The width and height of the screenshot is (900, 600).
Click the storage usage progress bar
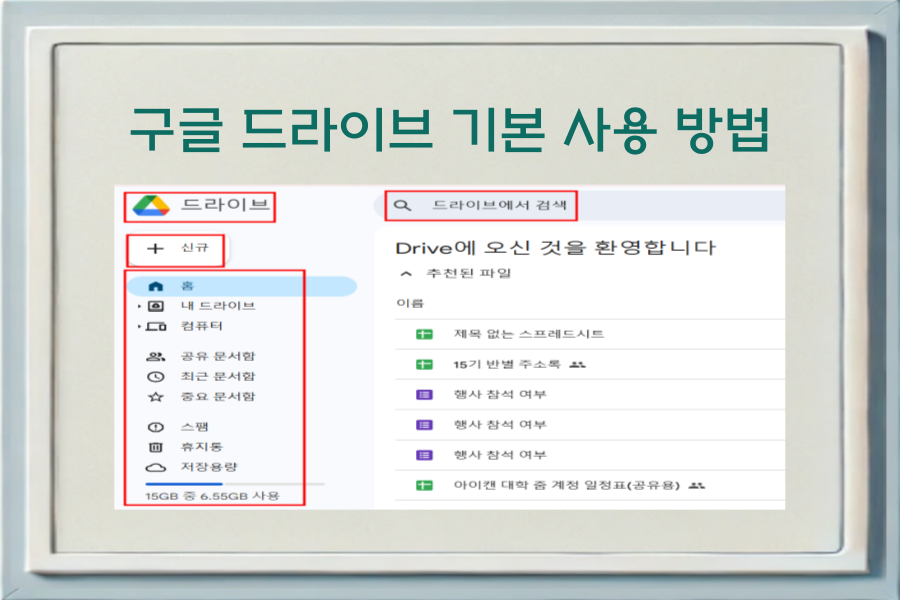point(235,484)
